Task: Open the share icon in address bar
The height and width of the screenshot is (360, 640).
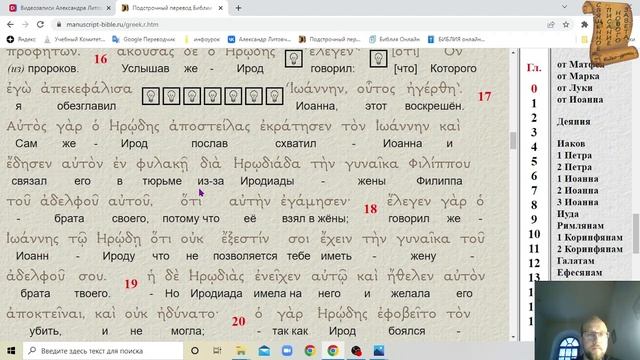Action: click(x=551, y=24)
